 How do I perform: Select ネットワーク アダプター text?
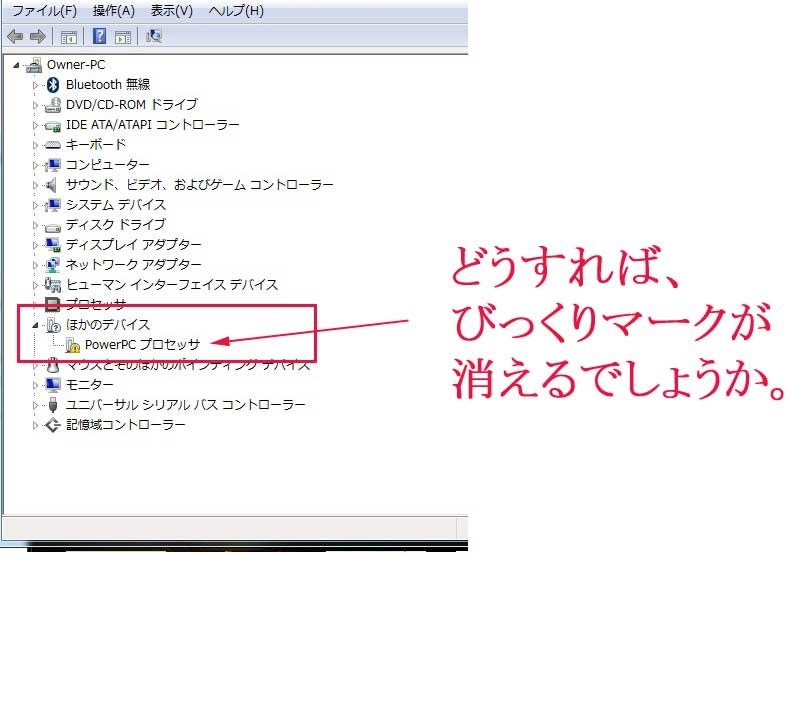click(134, 265)
